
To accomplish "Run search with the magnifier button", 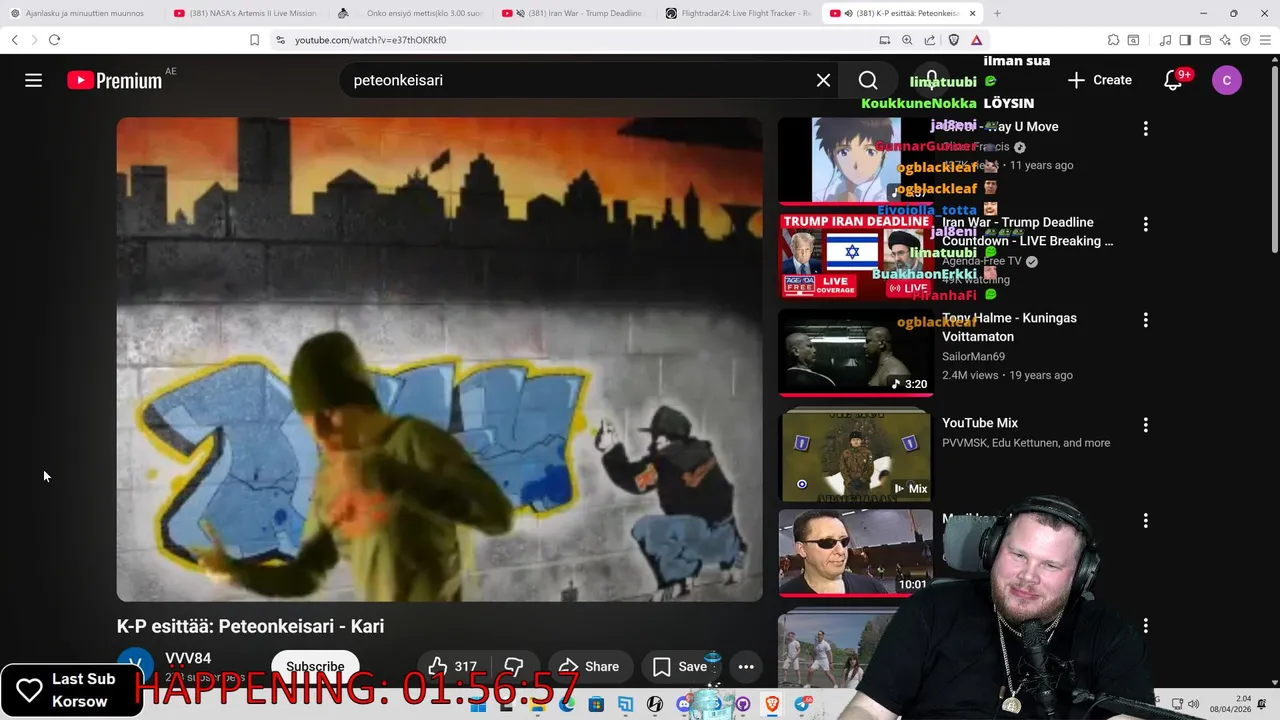I will click(868, 80).
